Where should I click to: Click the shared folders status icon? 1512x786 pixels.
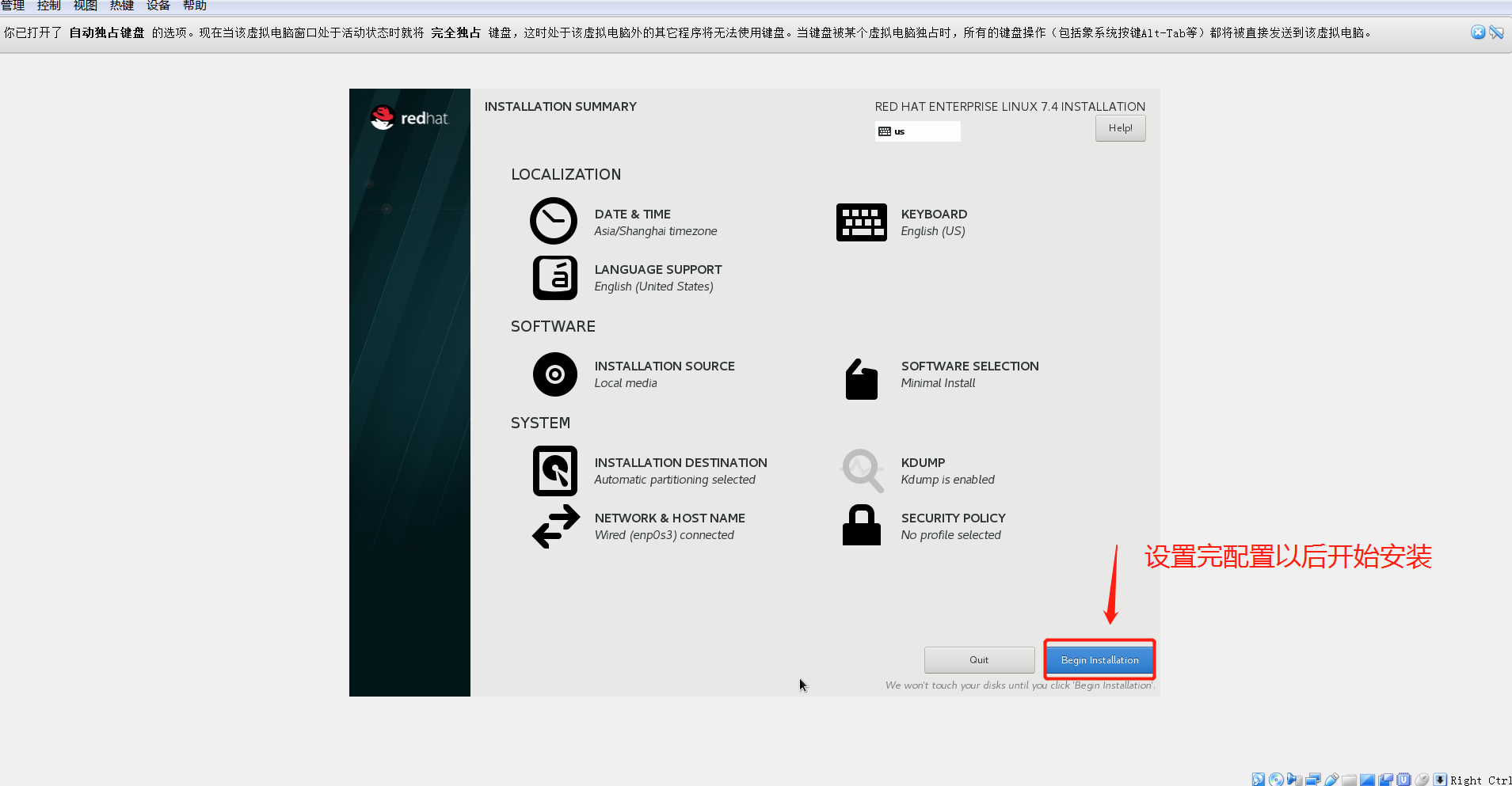coord(1349,780)
